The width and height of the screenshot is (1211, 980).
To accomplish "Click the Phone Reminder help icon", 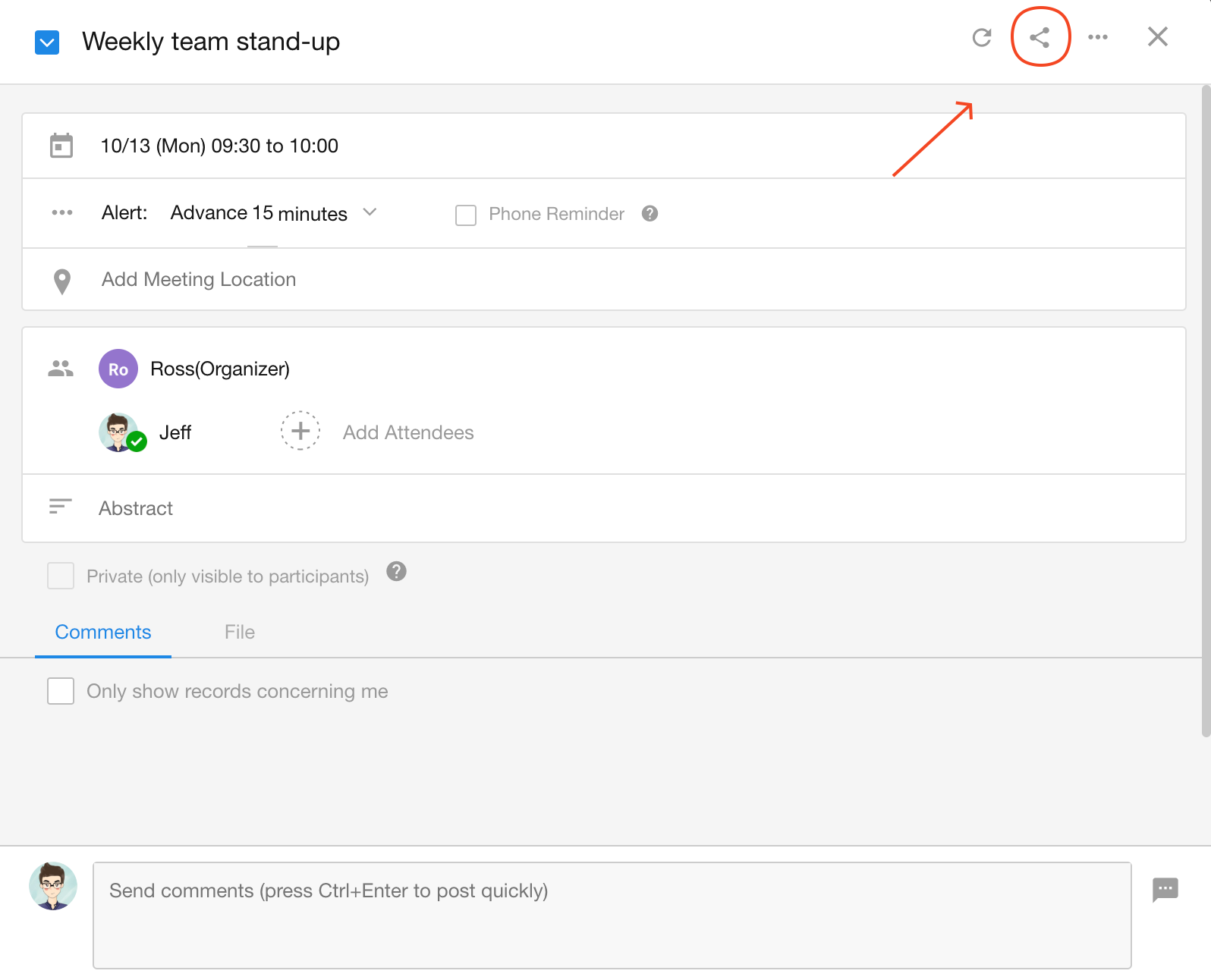I will point(650,214).
